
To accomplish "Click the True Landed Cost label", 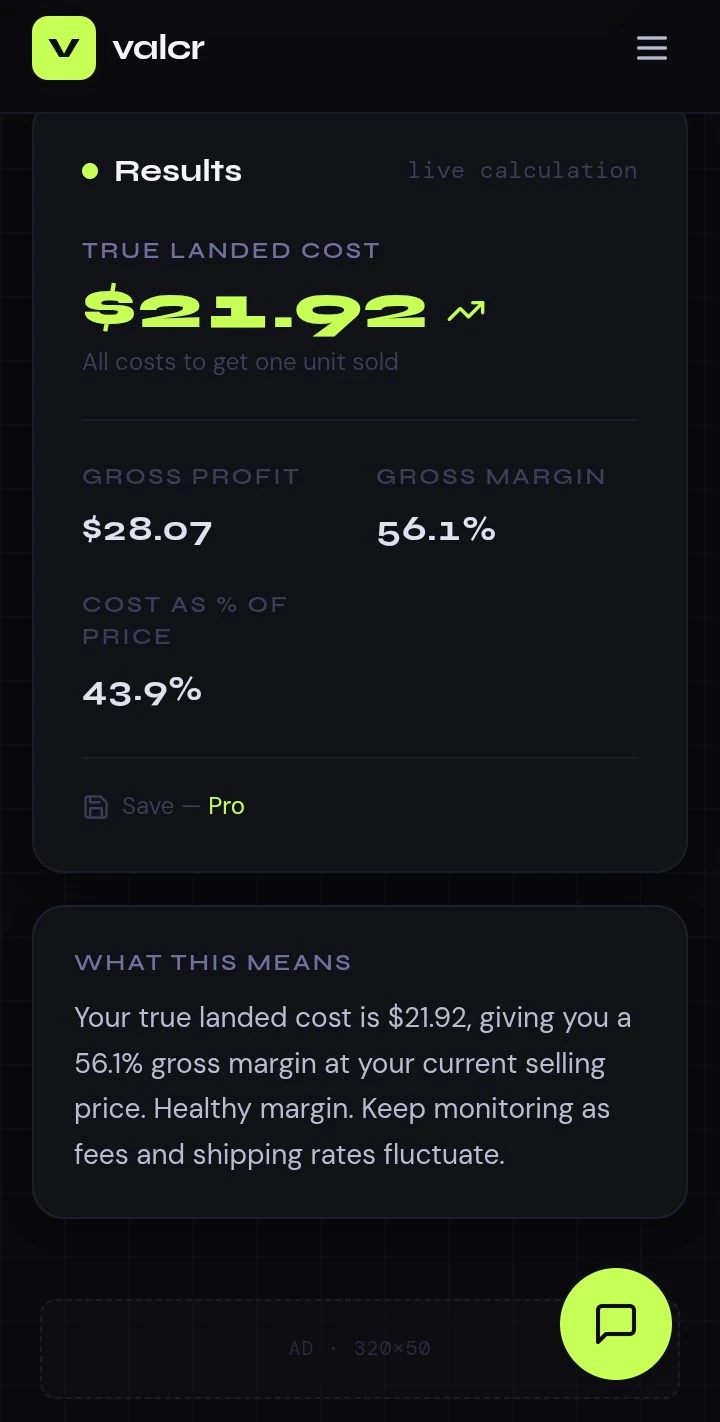I will coord(231,251).
